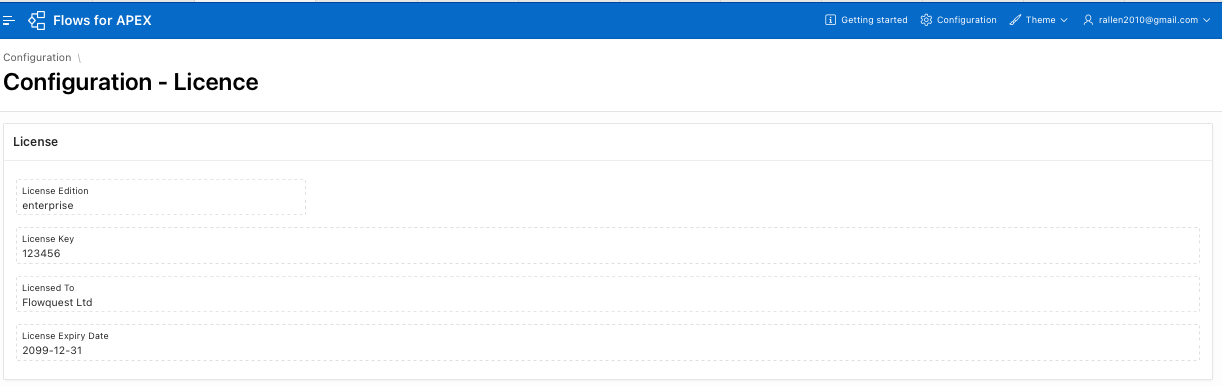
Task: Click the Configuration breadcrumb link
Action: click(x=37, y=58)
